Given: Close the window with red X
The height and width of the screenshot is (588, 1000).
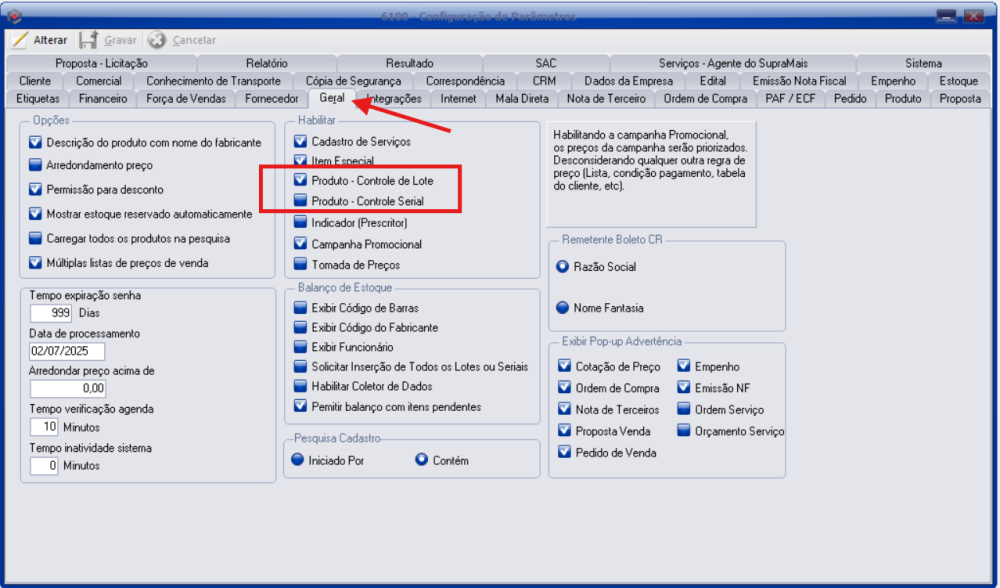Looking at the screenshot, I should pyautogui.click(x=973, y=15).
